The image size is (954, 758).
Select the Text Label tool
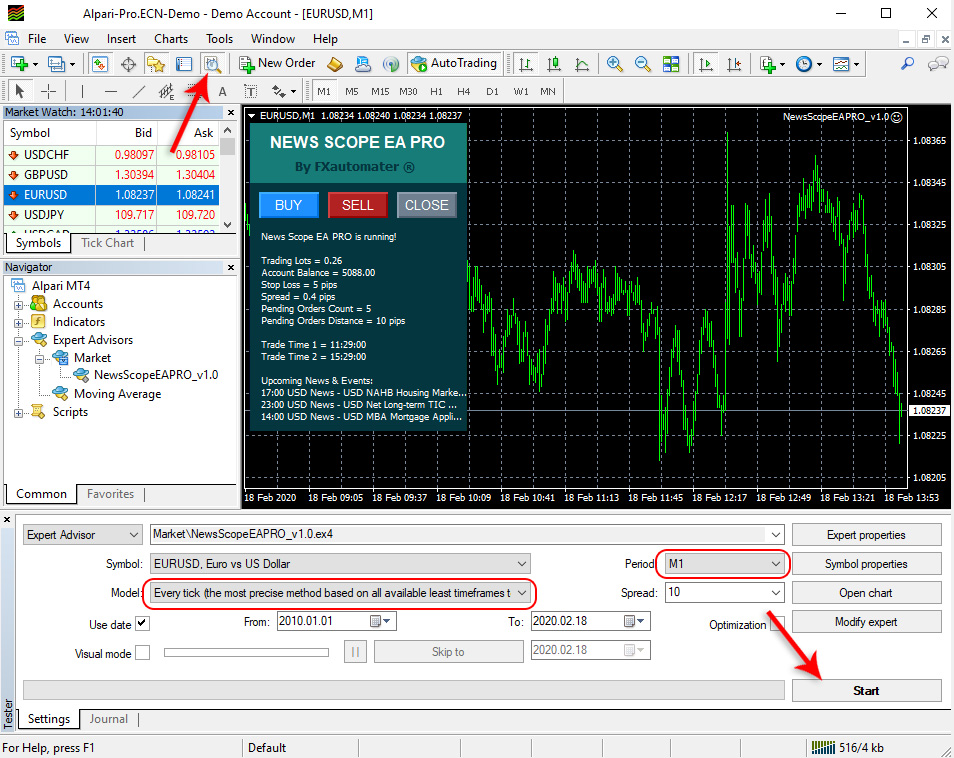250,91
